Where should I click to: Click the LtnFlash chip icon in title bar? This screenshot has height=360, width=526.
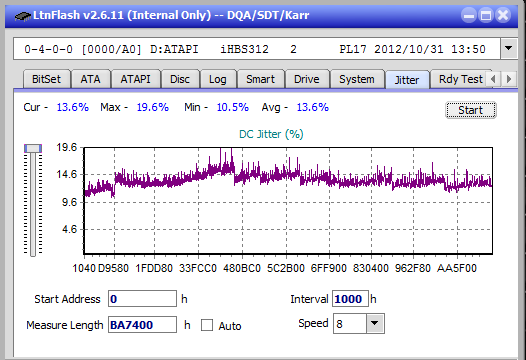pyautogui.click(x=22, y=16)
